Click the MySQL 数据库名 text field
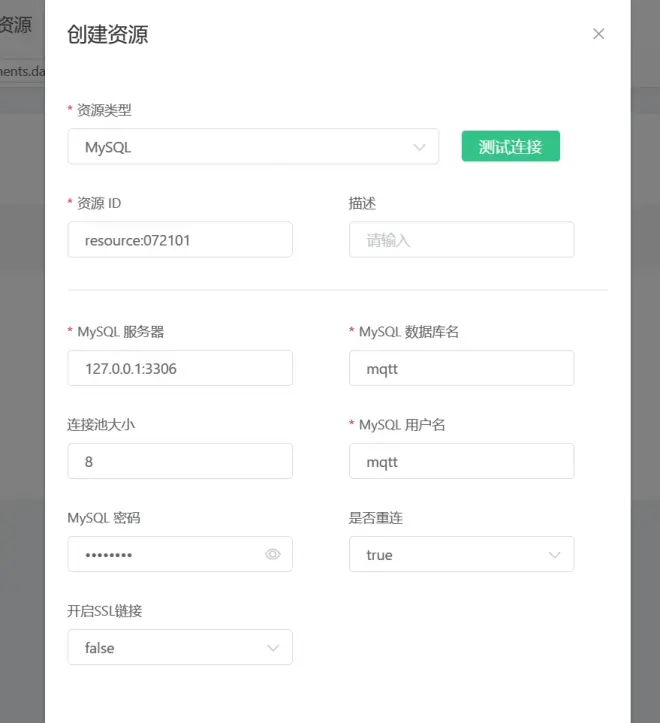 tap(461, 368)
